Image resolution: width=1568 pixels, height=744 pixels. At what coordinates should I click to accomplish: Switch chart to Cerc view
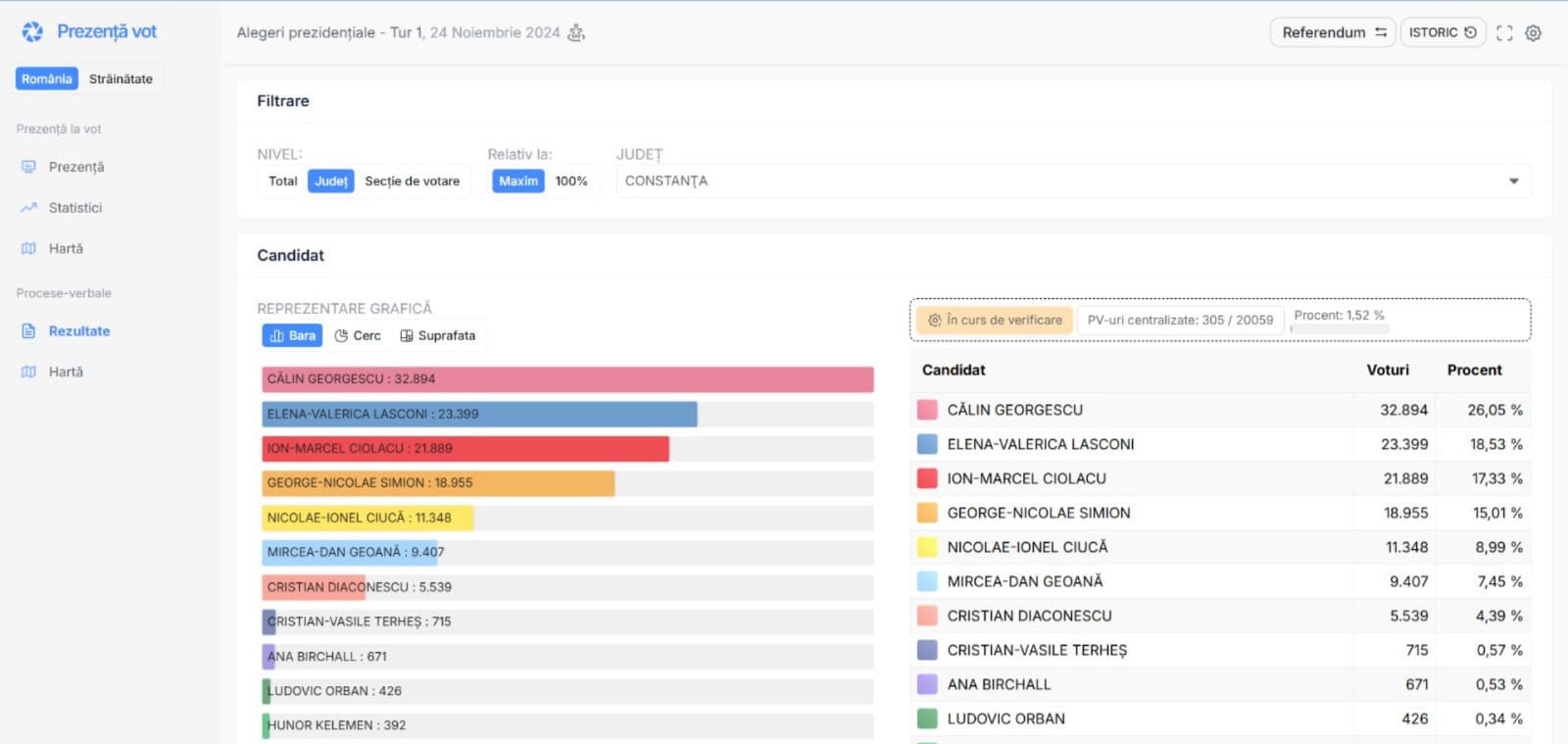pos(358,335)
